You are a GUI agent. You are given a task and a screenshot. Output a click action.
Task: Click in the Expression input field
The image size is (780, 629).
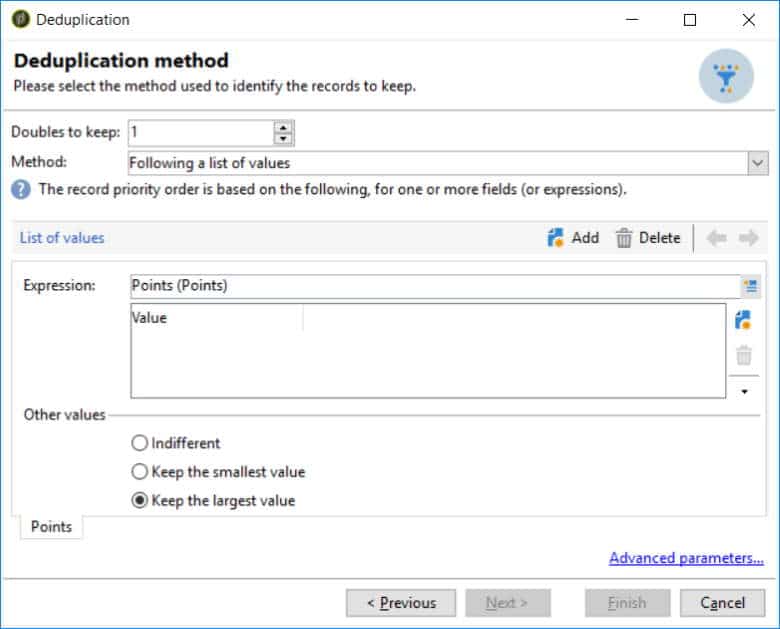click(x=430, y=286)
